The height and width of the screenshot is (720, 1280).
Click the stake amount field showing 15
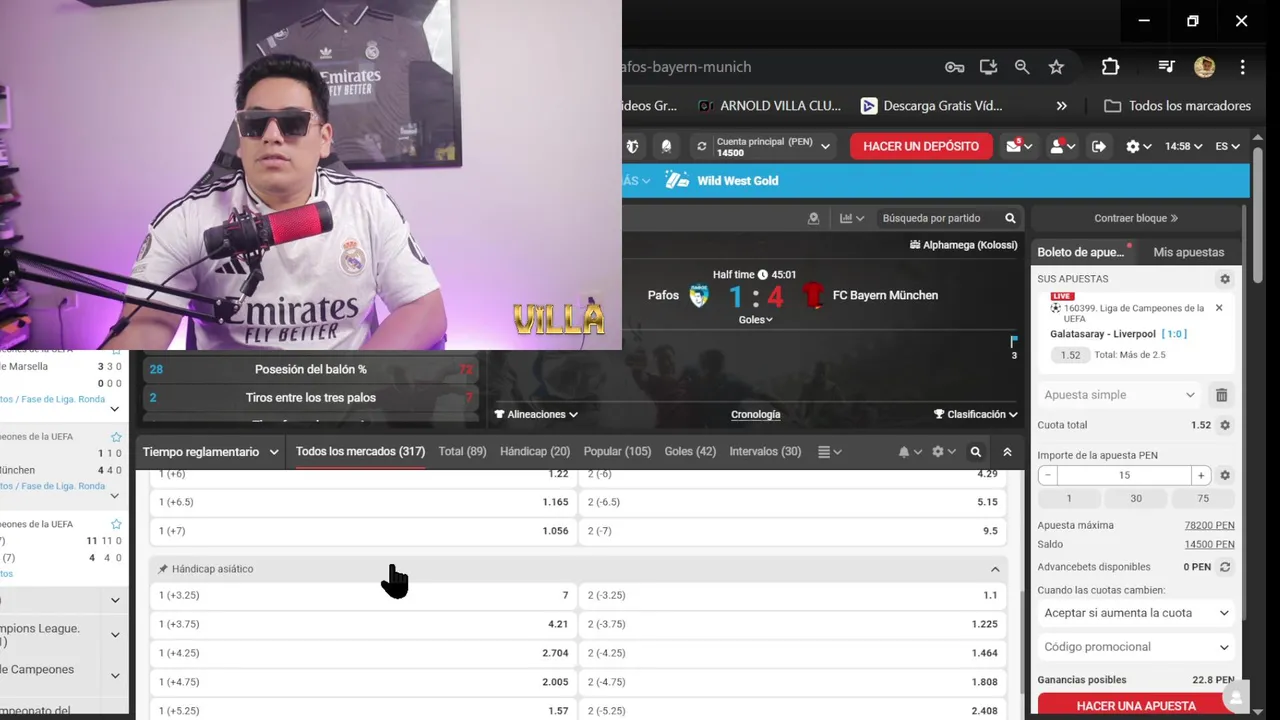1124,476
